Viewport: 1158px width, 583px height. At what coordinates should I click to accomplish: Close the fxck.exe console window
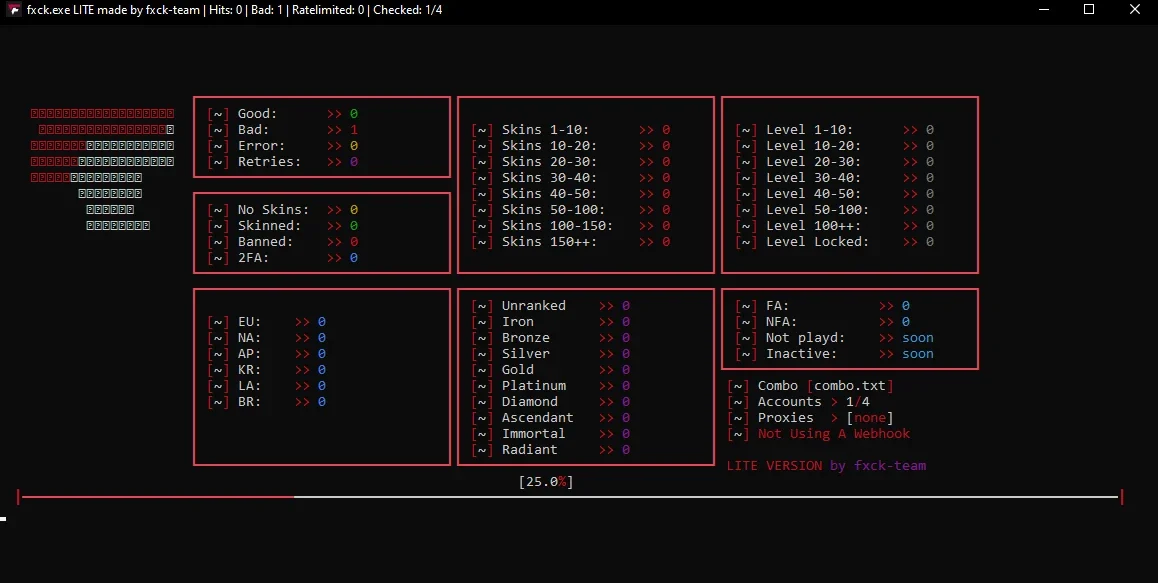pos(1134,10)
